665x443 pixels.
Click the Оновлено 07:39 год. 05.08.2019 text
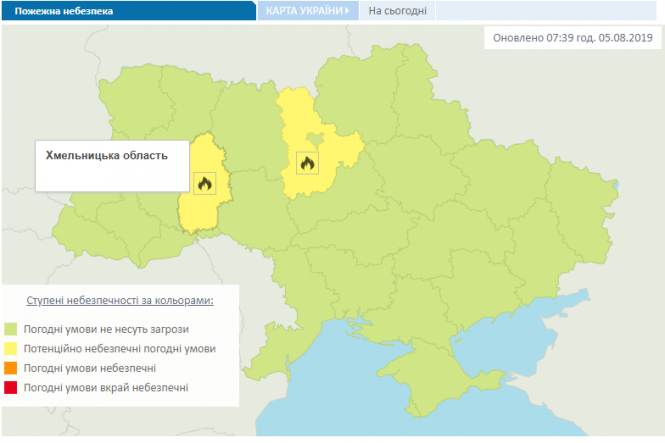(x=573, y=38)
